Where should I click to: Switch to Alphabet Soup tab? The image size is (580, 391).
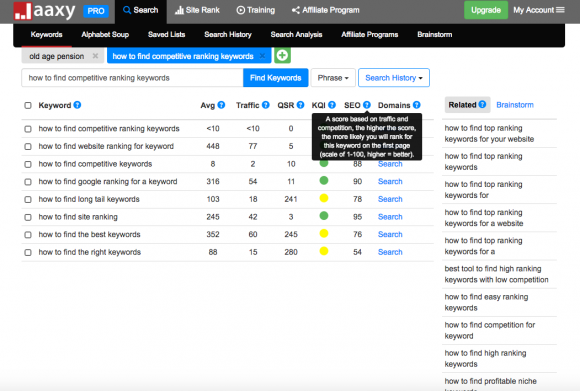click(x=105, y=34)
